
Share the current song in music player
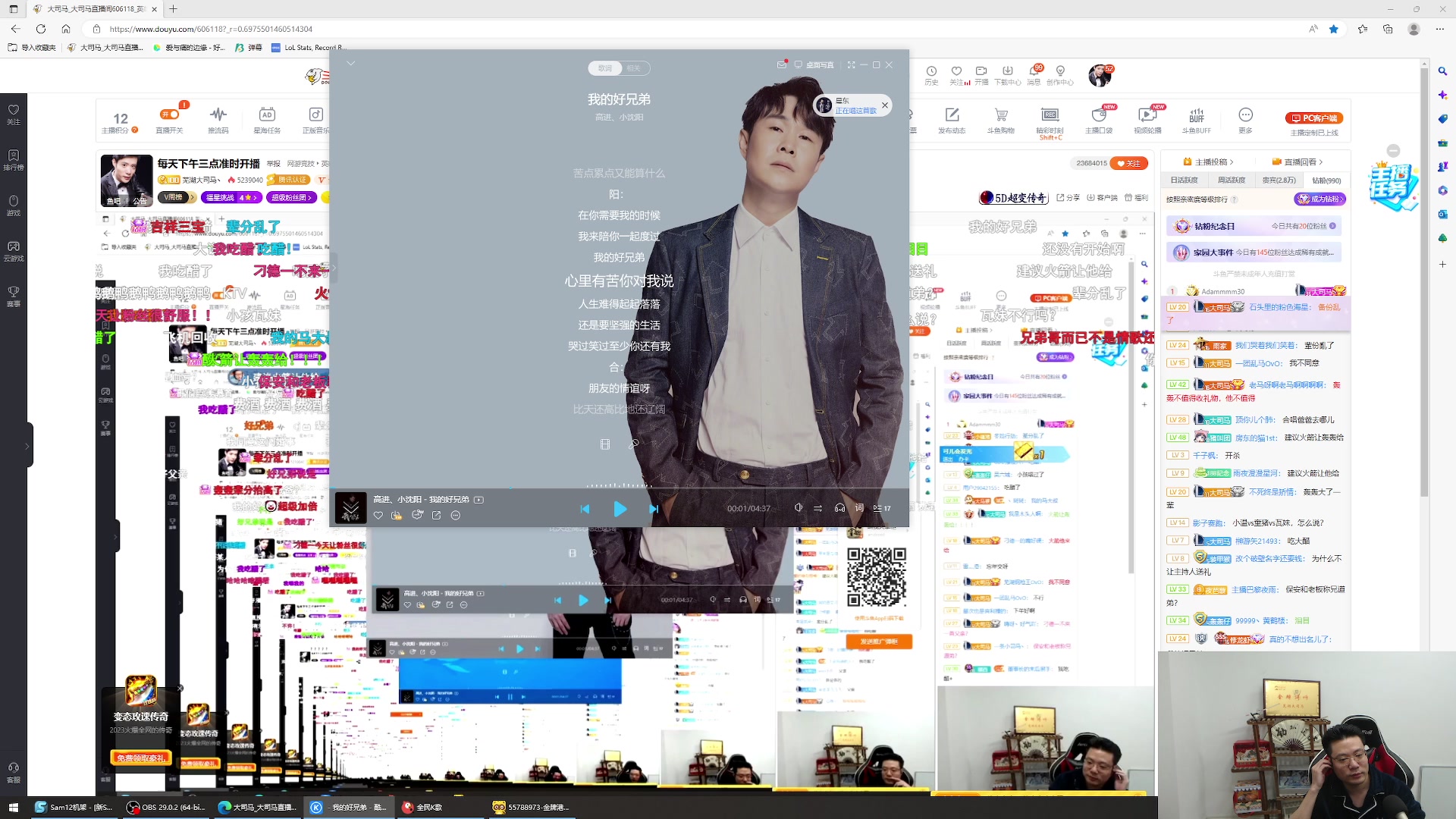[436, 516]
